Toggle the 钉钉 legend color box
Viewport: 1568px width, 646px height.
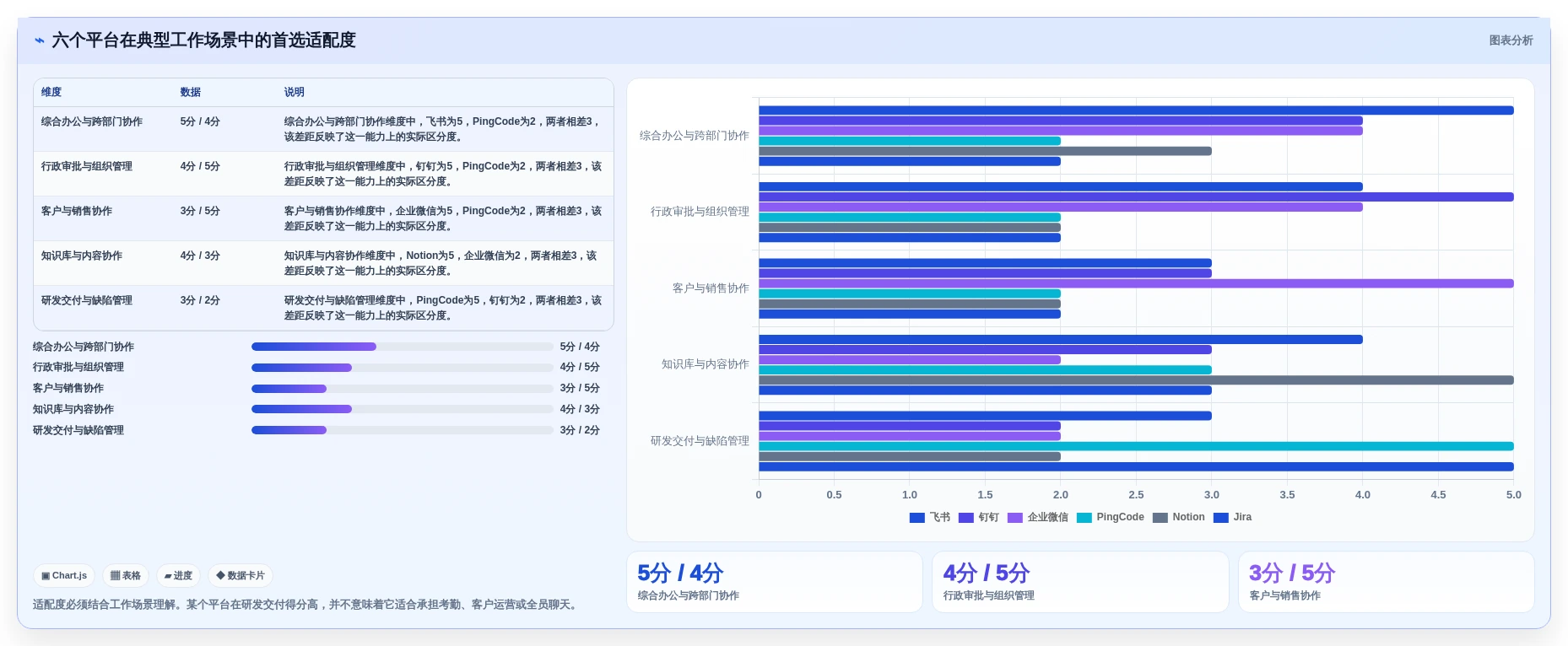[x=966, y=518]
